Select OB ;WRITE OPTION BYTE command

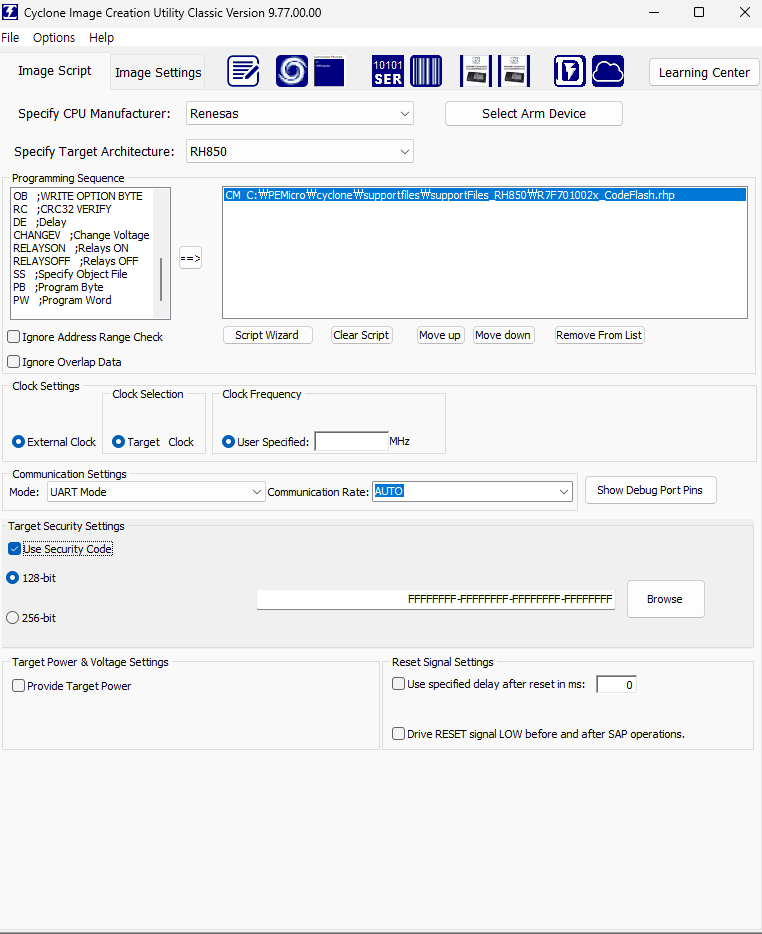point(78,196)
